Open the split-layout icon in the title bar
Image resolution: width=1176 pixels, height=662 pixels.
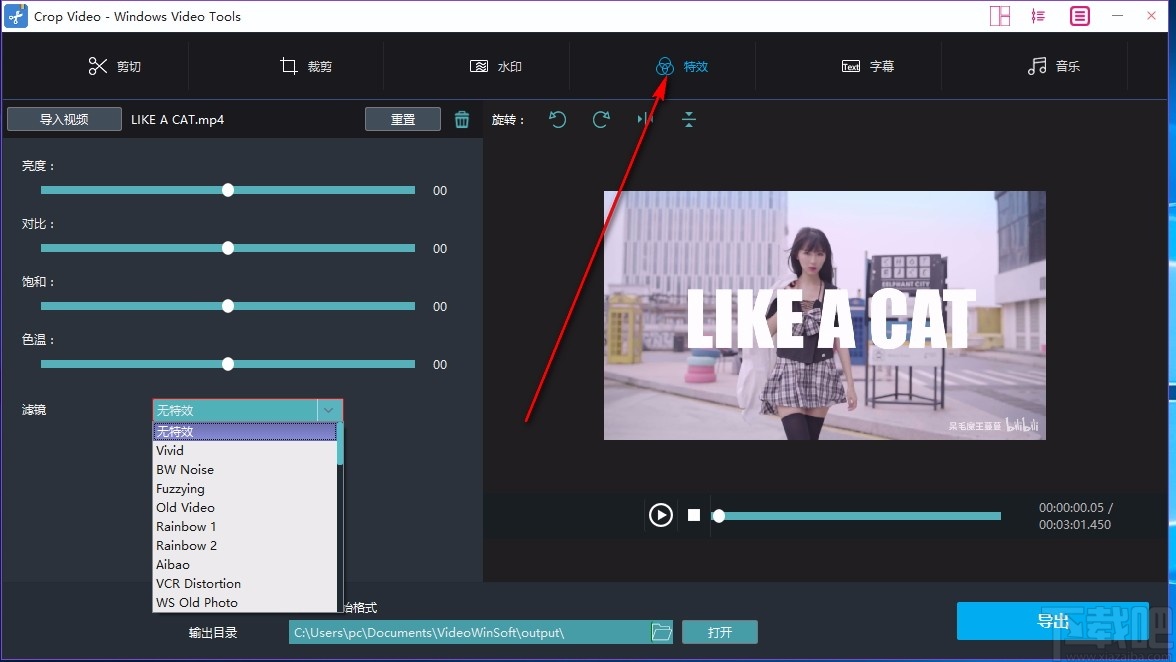(999, 16)
